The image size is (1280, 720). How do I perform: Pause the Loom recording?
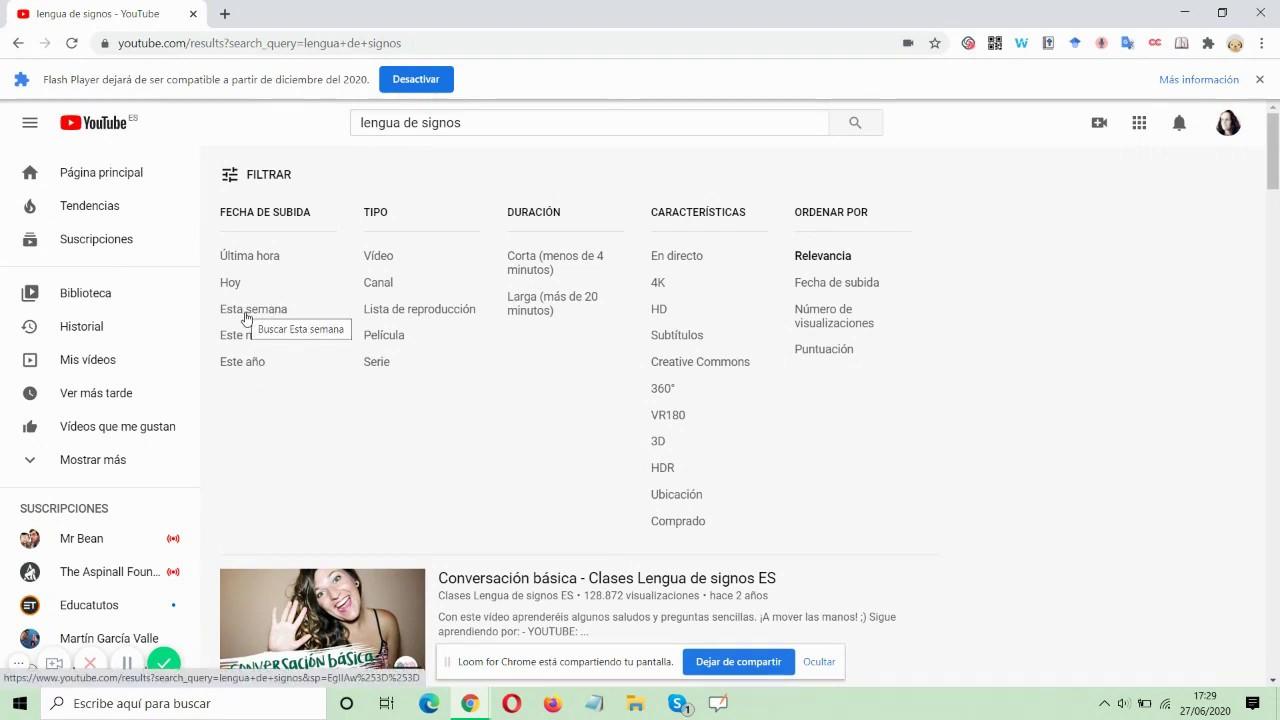tap(127, 663)
